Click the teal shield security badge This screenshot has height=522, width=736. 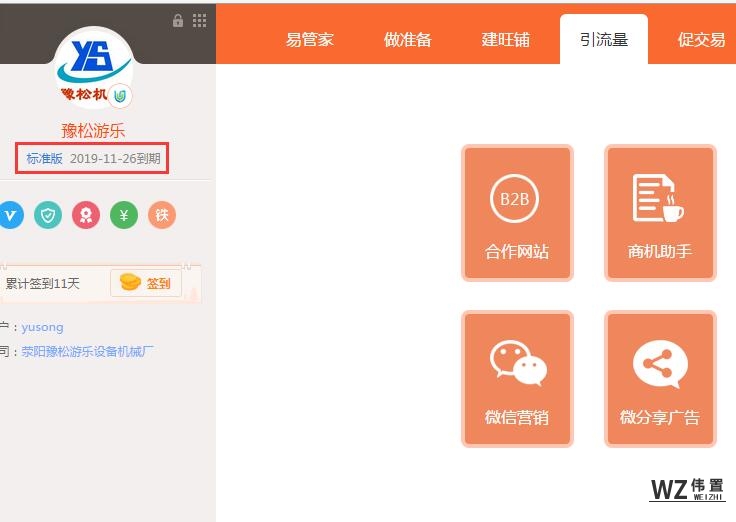point(48,215)
